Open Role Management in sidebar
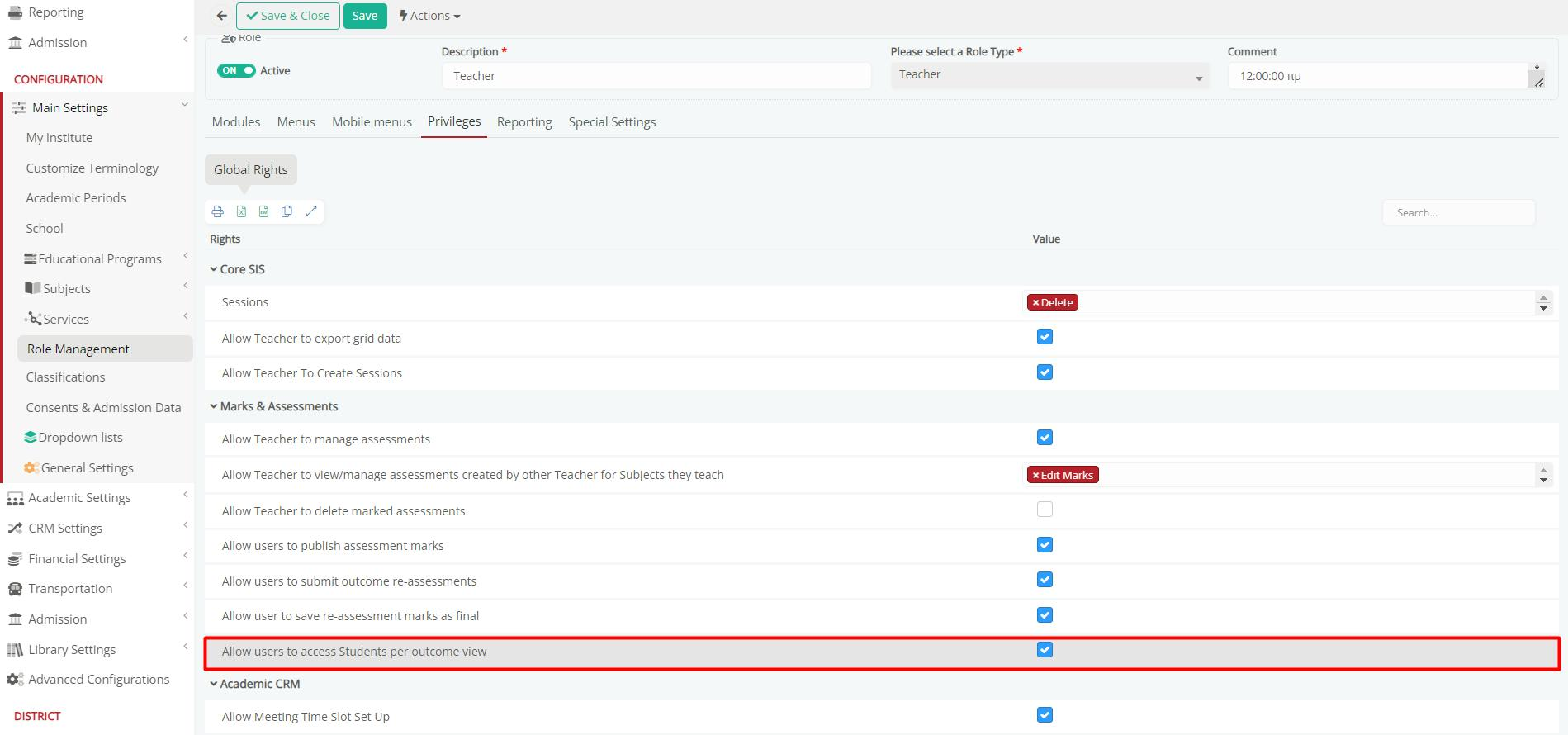 105,349
